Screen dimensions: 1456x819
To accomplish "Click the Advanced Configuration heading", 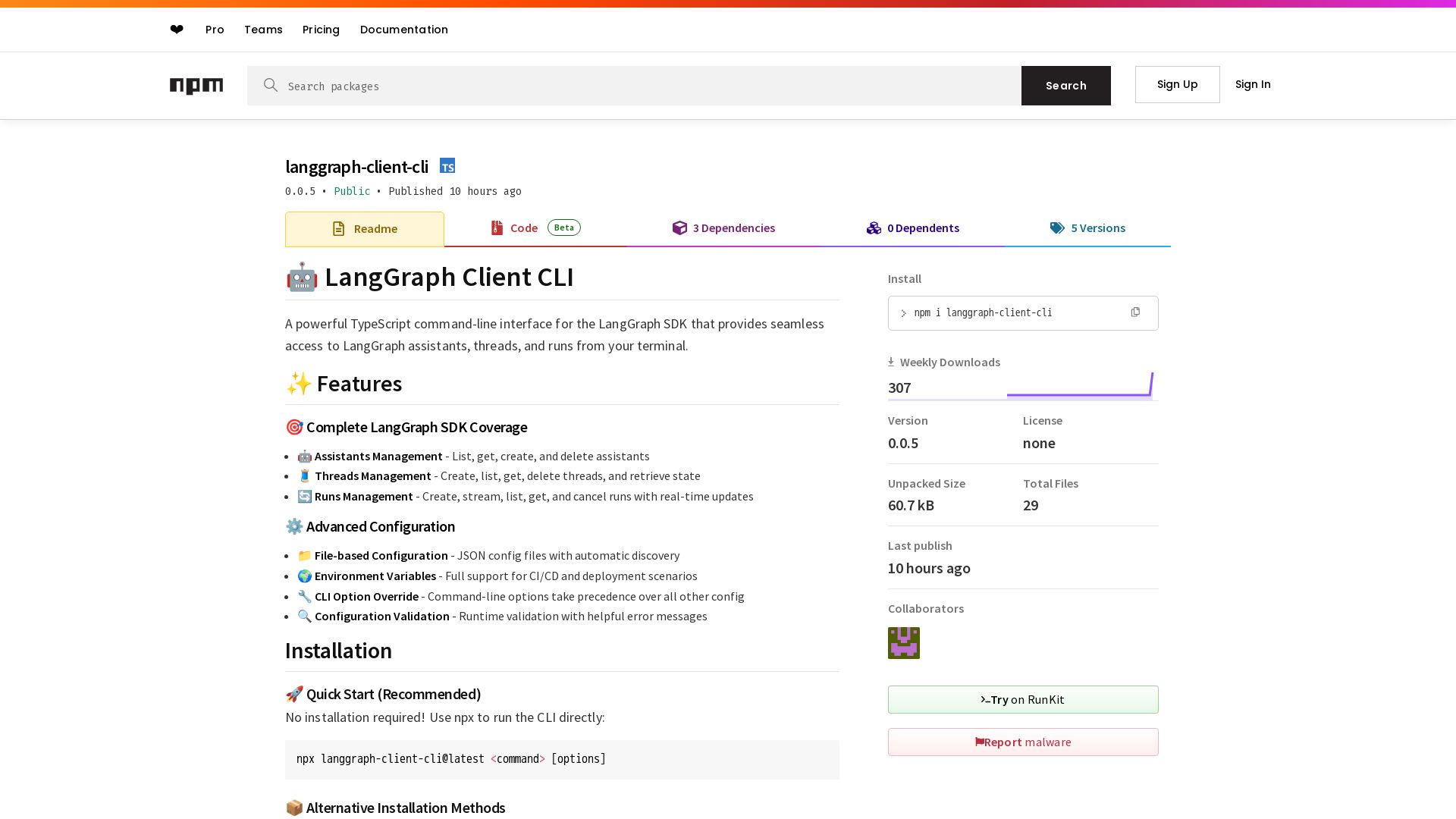I will 370,527.
